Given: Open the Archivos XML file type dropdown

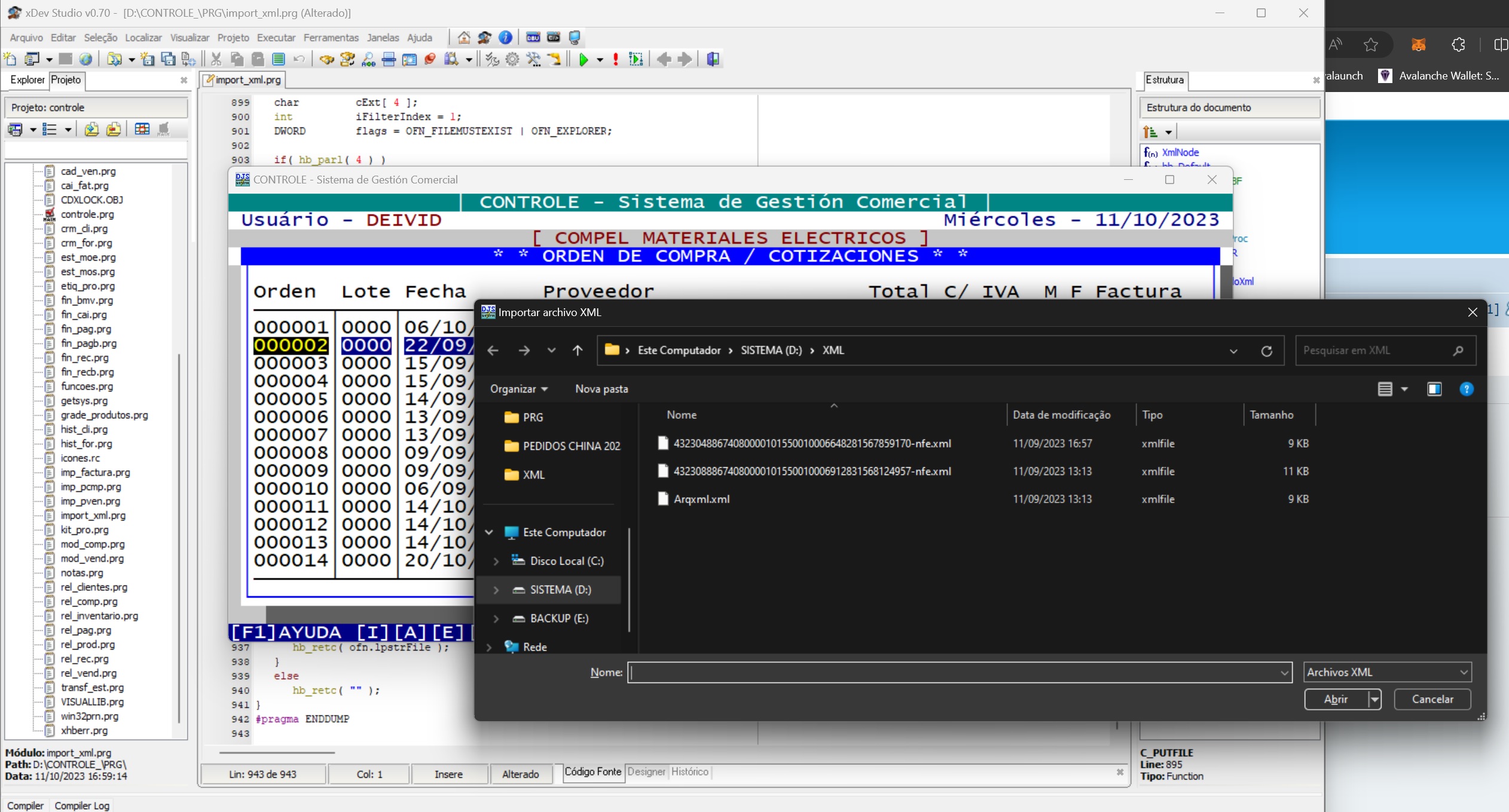Looking at the screenshot, I should pos(1387,672).
